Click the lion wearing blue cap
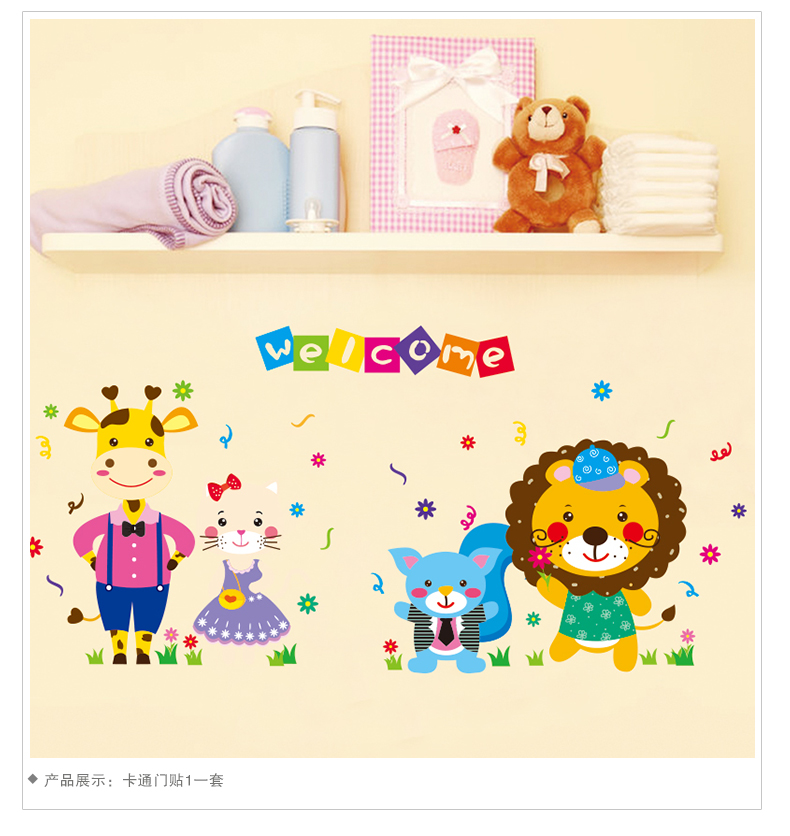The width and height of the screenshot is (790, 836). pyautogui.click(x=596, y=554)
